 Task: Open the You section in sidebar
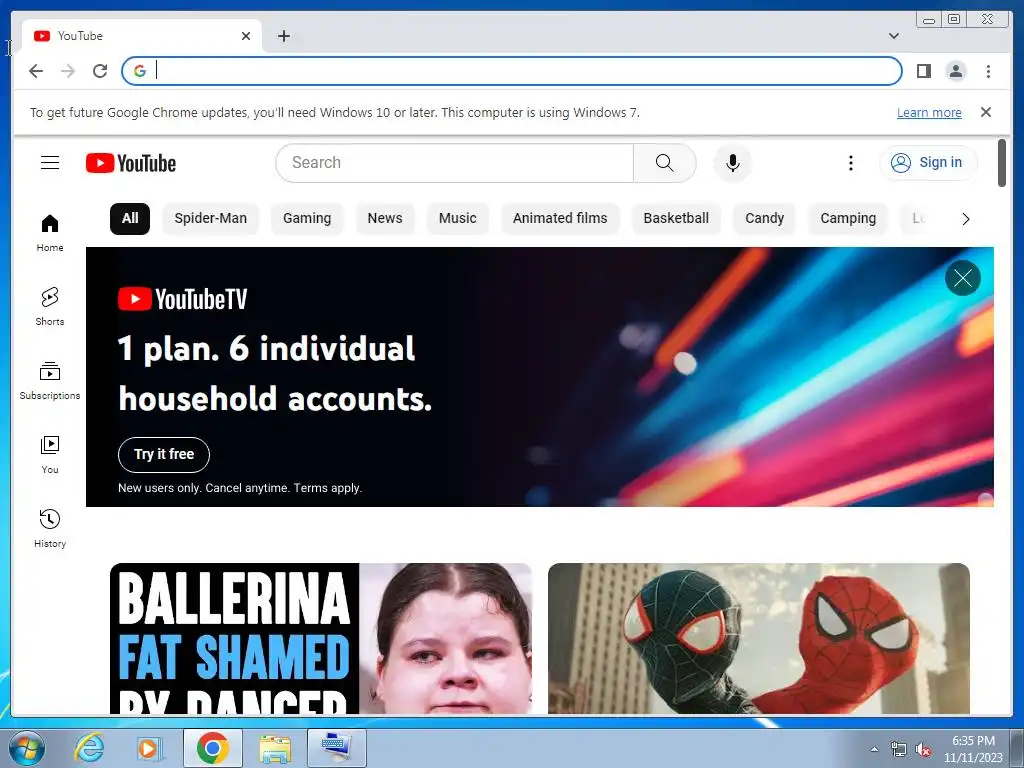click(x=50, y=455)
